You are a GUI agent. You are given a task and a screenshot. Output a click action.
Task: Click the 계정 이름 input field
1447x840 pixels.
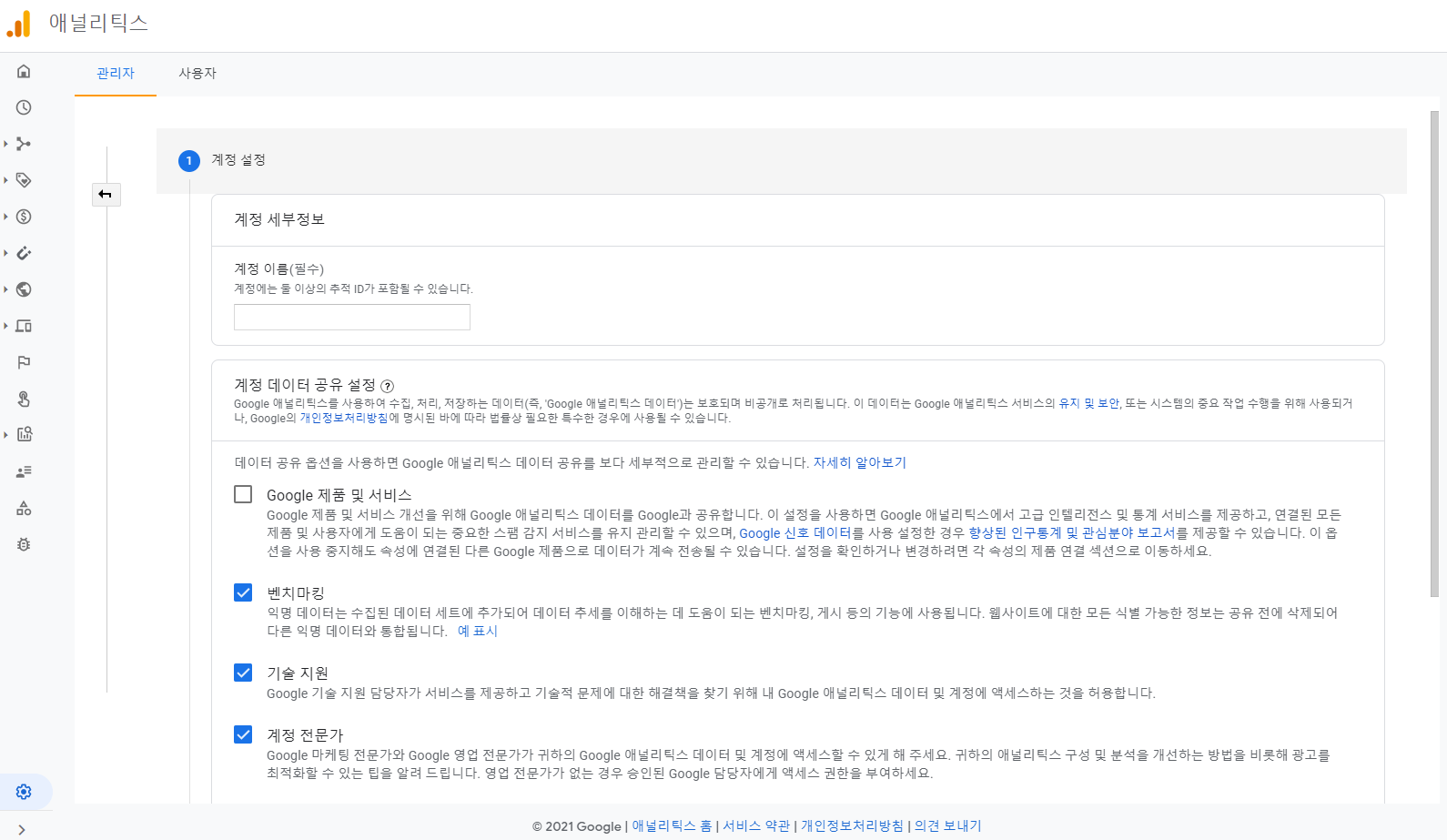(x=352, y=317)
